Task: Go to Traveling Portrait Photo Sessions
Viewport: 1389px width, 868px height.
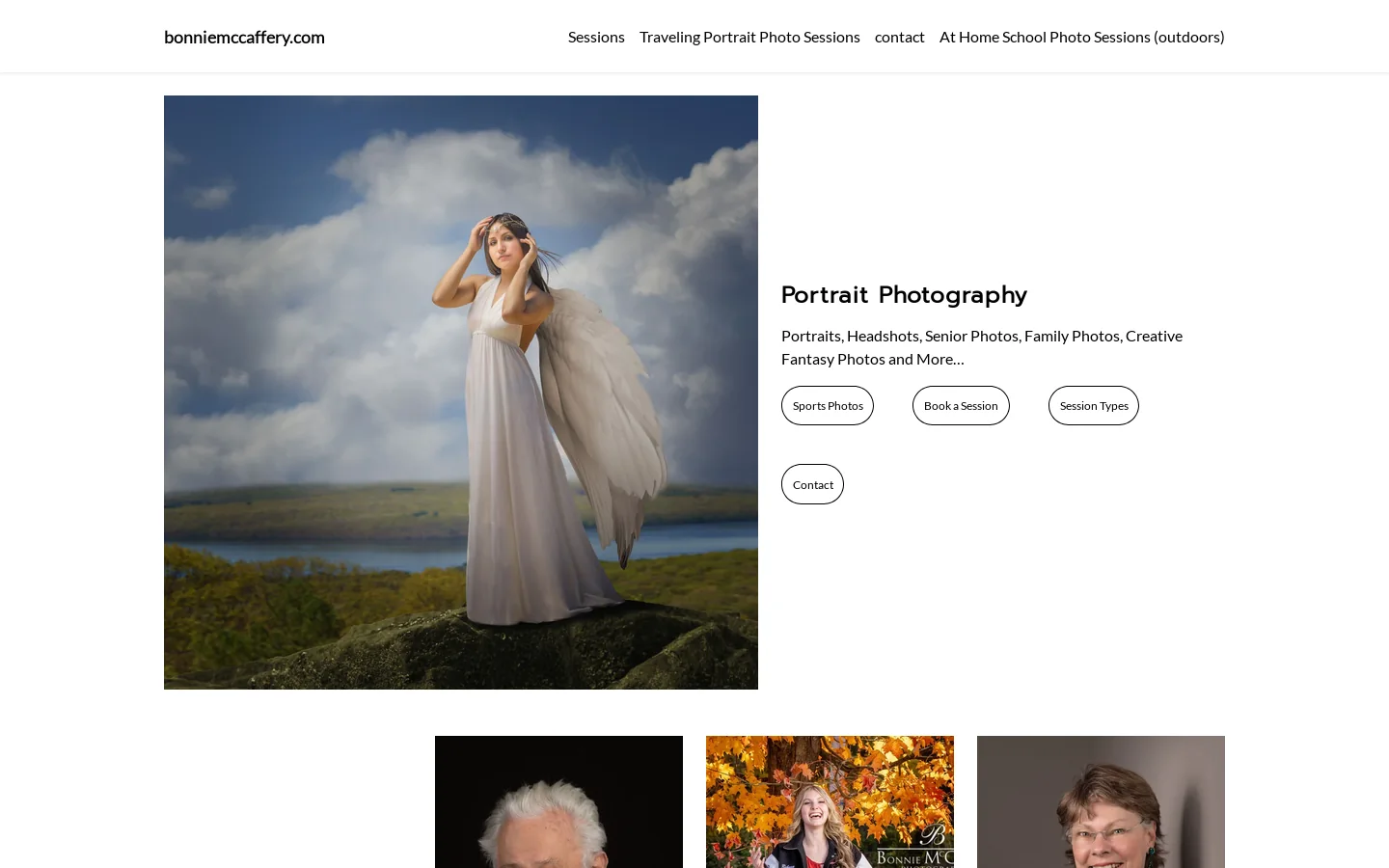Action: tap(749, 37)
